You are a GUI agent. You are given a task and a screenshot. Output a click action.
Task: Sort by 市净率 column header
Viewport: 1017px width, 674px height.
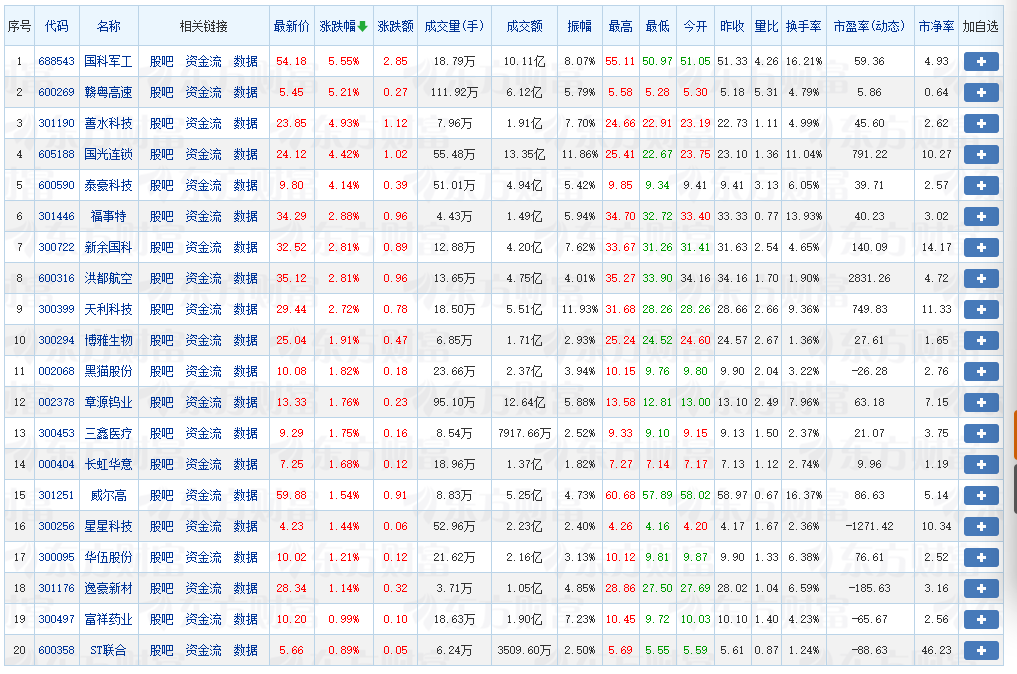coord(936,27)
